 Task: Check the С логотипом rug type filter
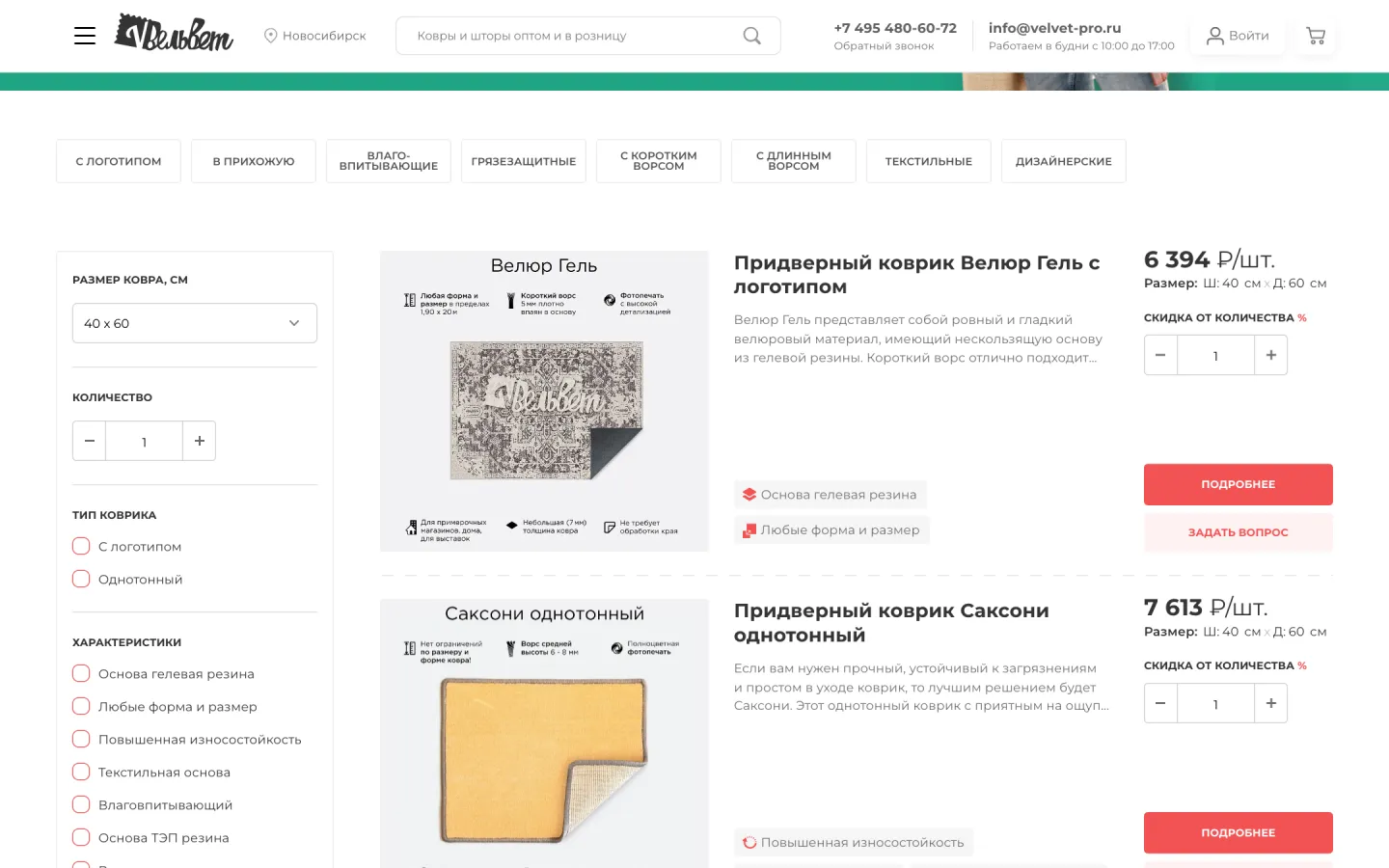point(81,546)
